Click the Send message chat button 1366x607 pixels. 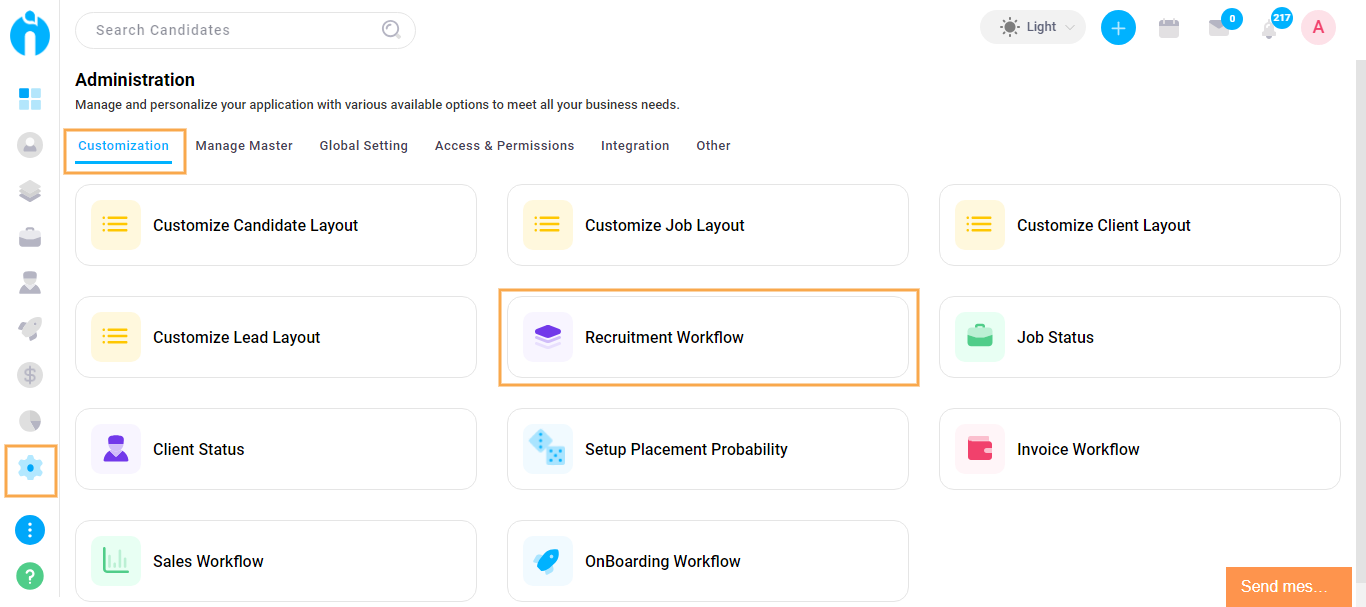pyautogui.click(x=1288, y=587)
